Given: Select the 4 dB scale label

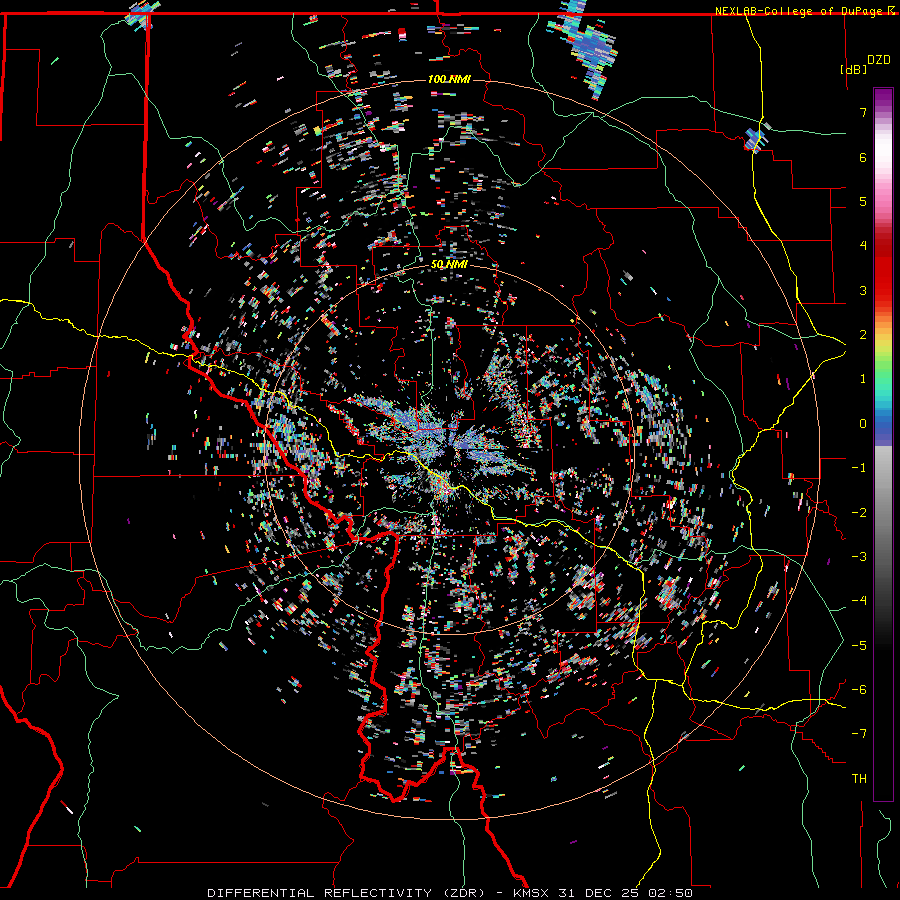Looking at the screenshot, I should [863, 246].
